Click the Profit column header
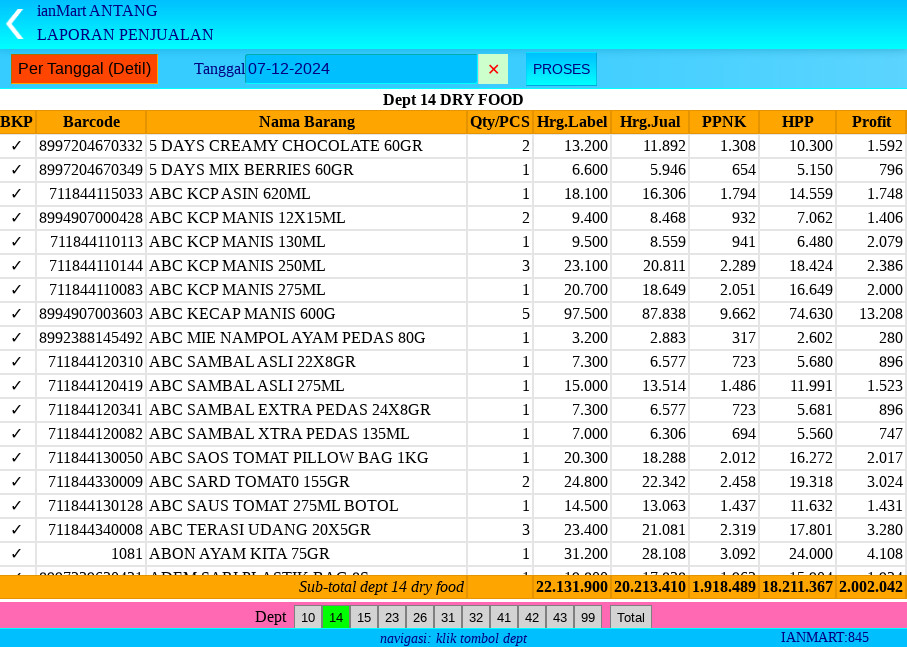This screenshot has width=907, height=647. [871, 122]
